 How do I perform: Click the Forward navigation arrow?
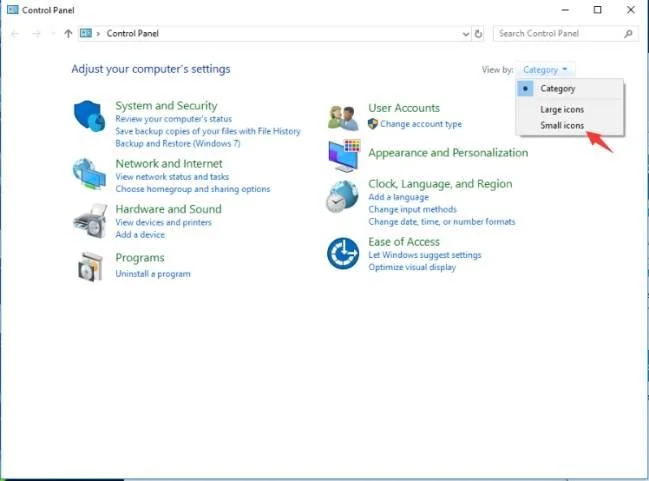point(36,34)
